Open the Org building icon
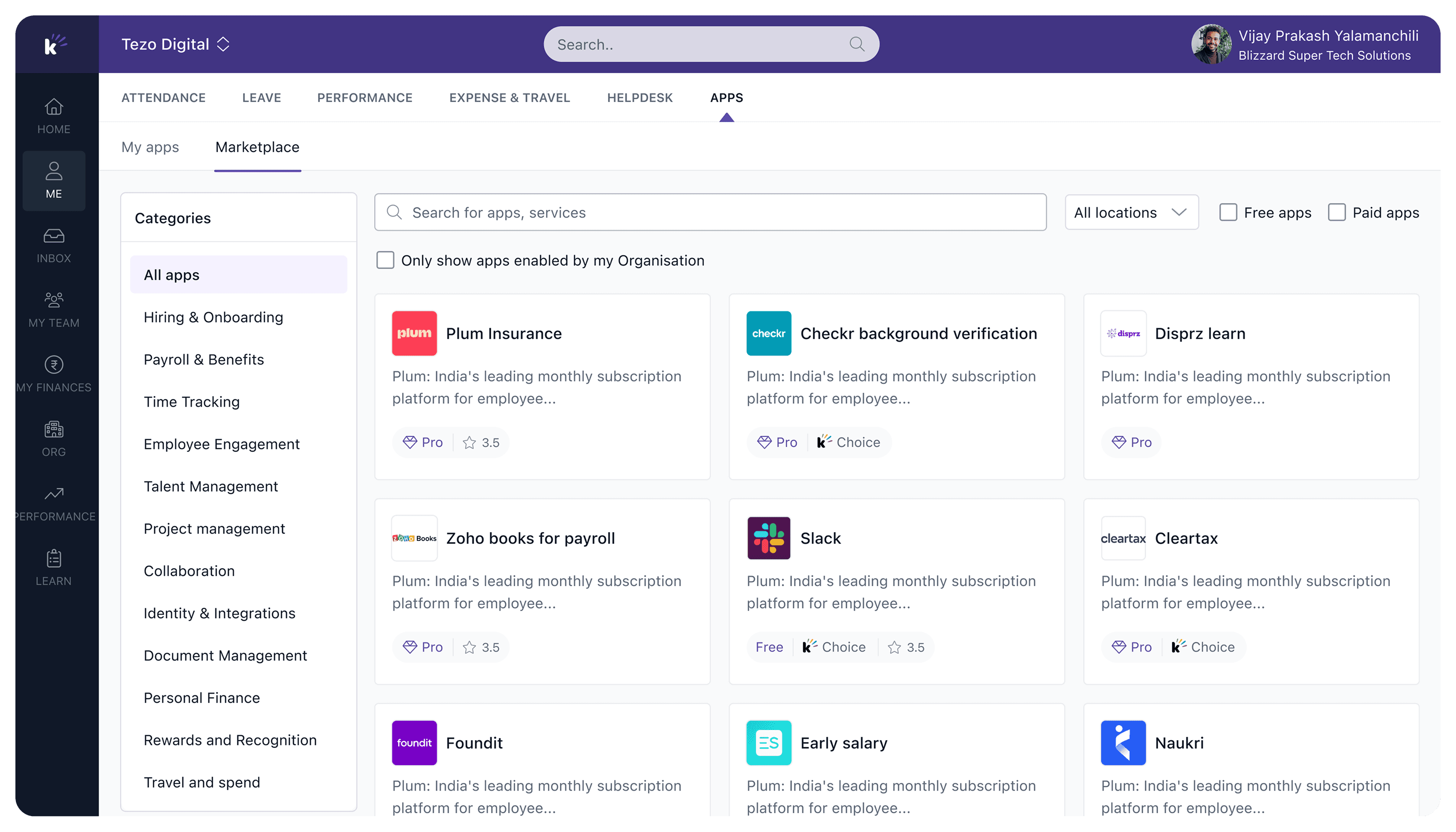This screenshot has width=1456, height=832. [54, 429]
